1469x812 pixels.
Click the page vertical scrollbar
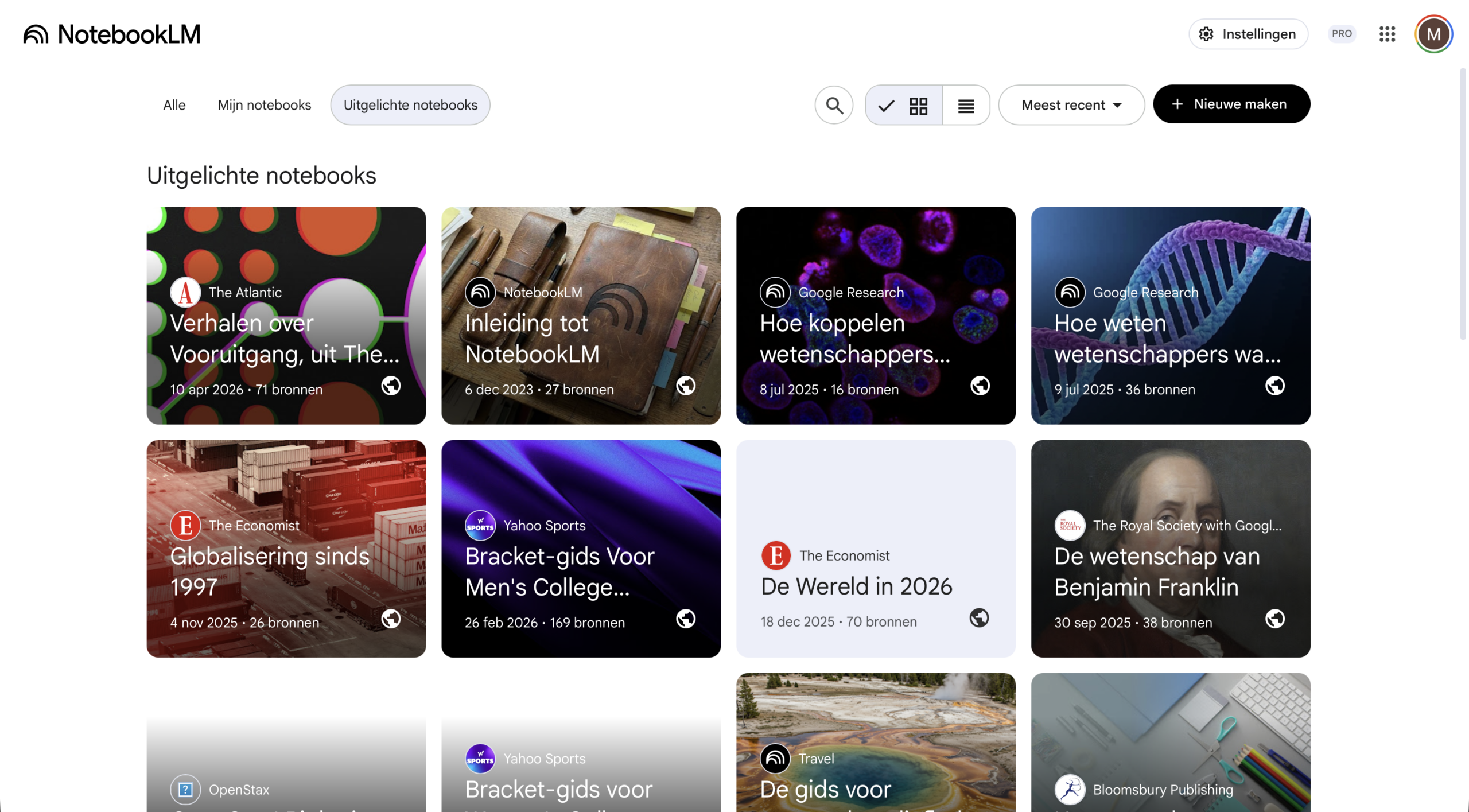tap(1463, 204)
